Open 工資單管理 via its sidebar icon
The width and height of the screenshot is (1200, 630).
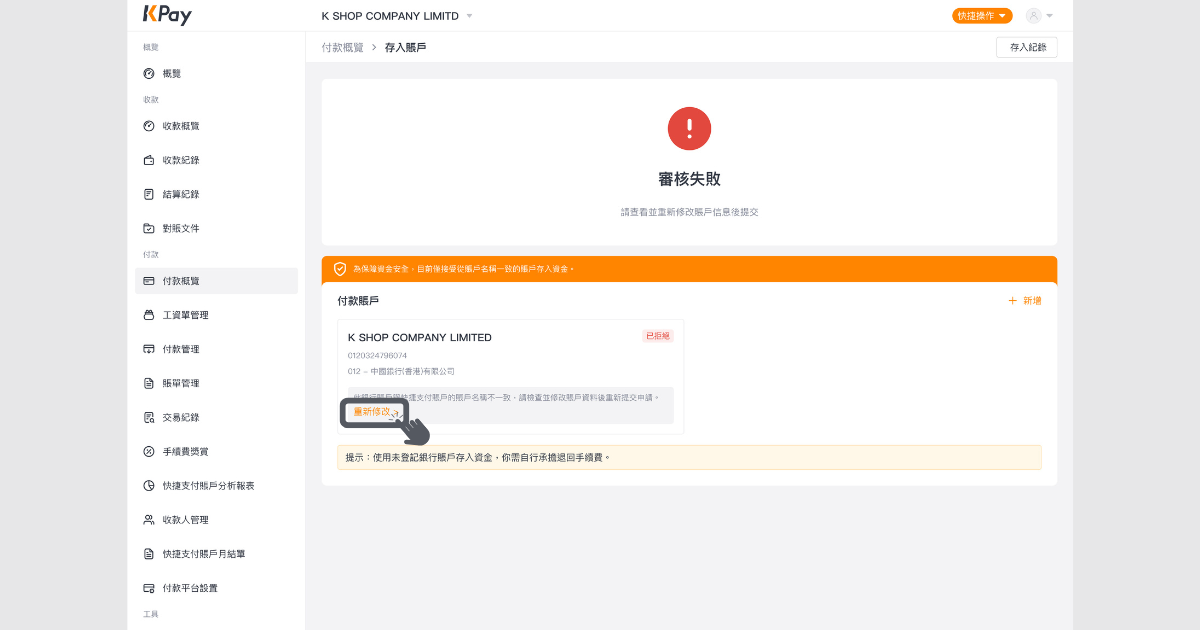(149, 315)
